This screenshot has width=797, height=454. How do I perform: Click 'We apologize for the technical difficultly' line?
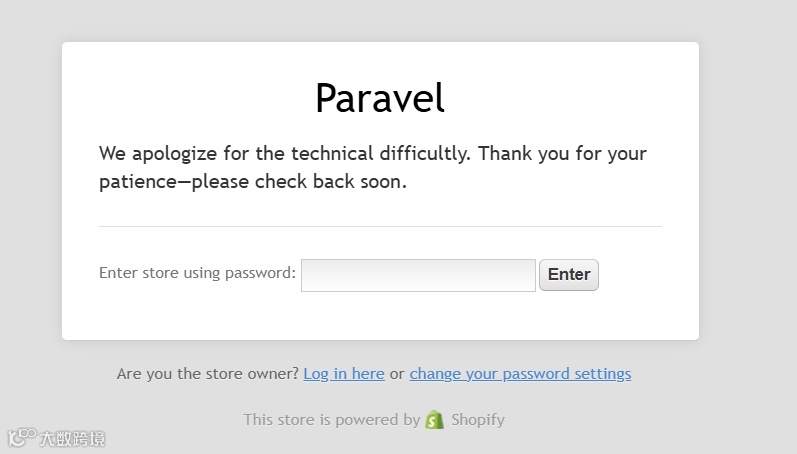pyautogui.click(x=285, y=154)
